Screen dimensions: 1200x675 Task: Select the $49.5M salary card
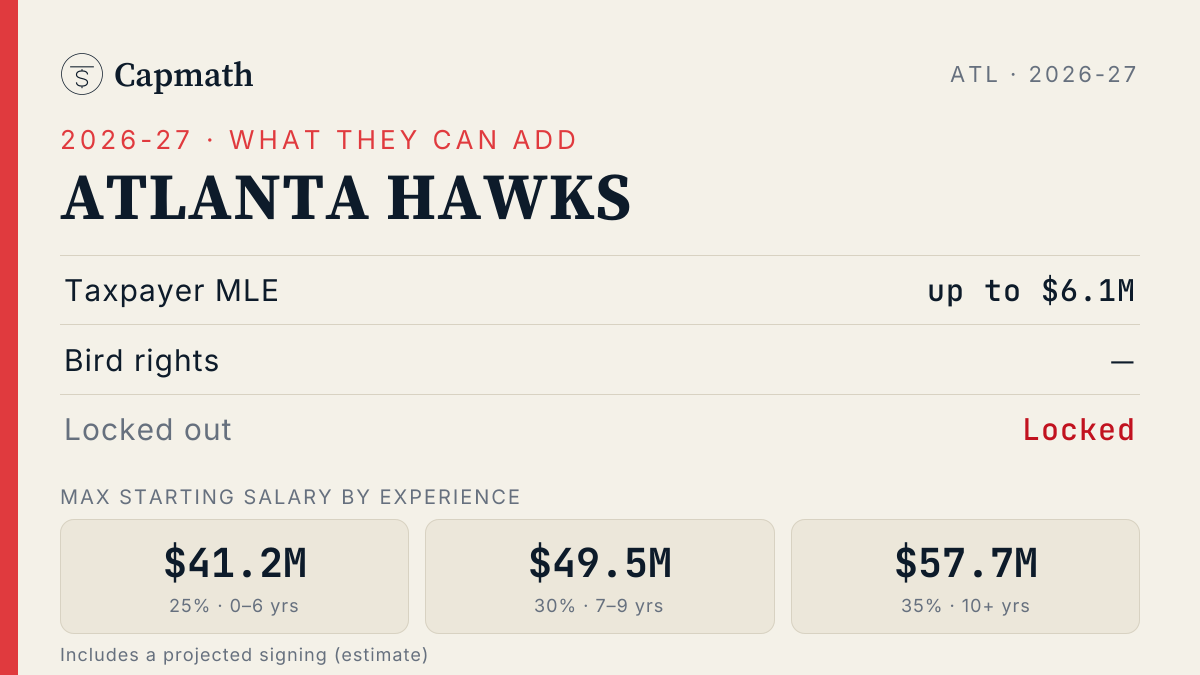(x=600, y=576)
